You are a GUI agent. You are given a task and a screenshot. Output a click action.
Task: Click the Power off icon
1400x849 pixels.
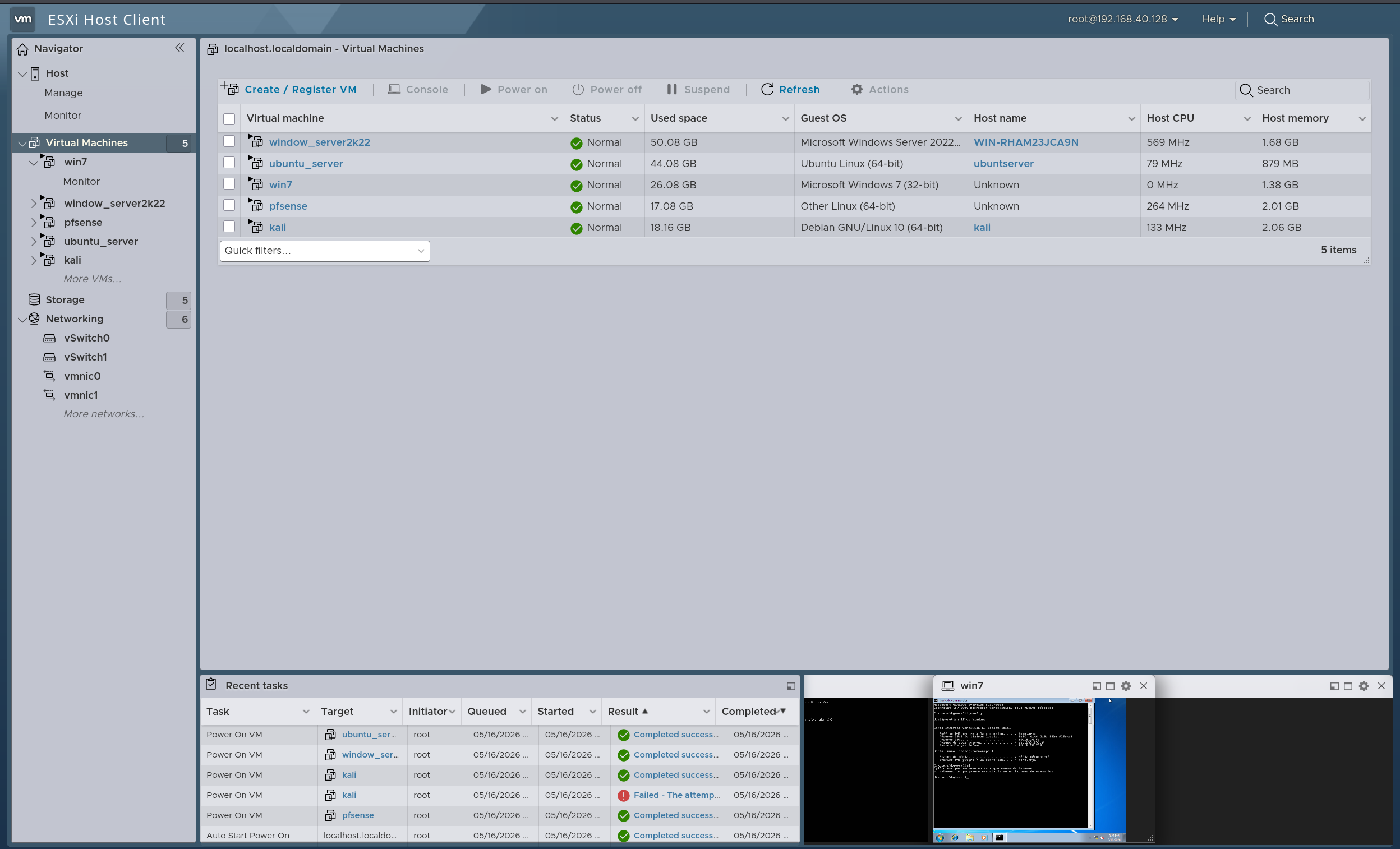coord(578,89)
